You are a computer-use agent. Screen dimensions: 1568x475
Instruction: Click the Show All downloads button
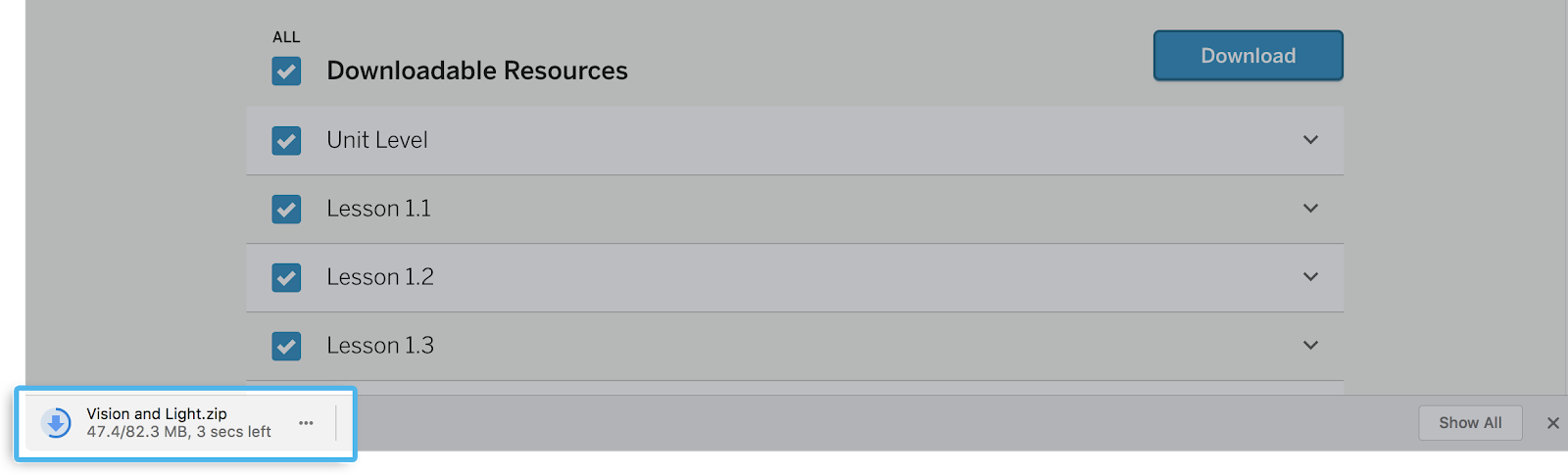tap(1470, 423)
